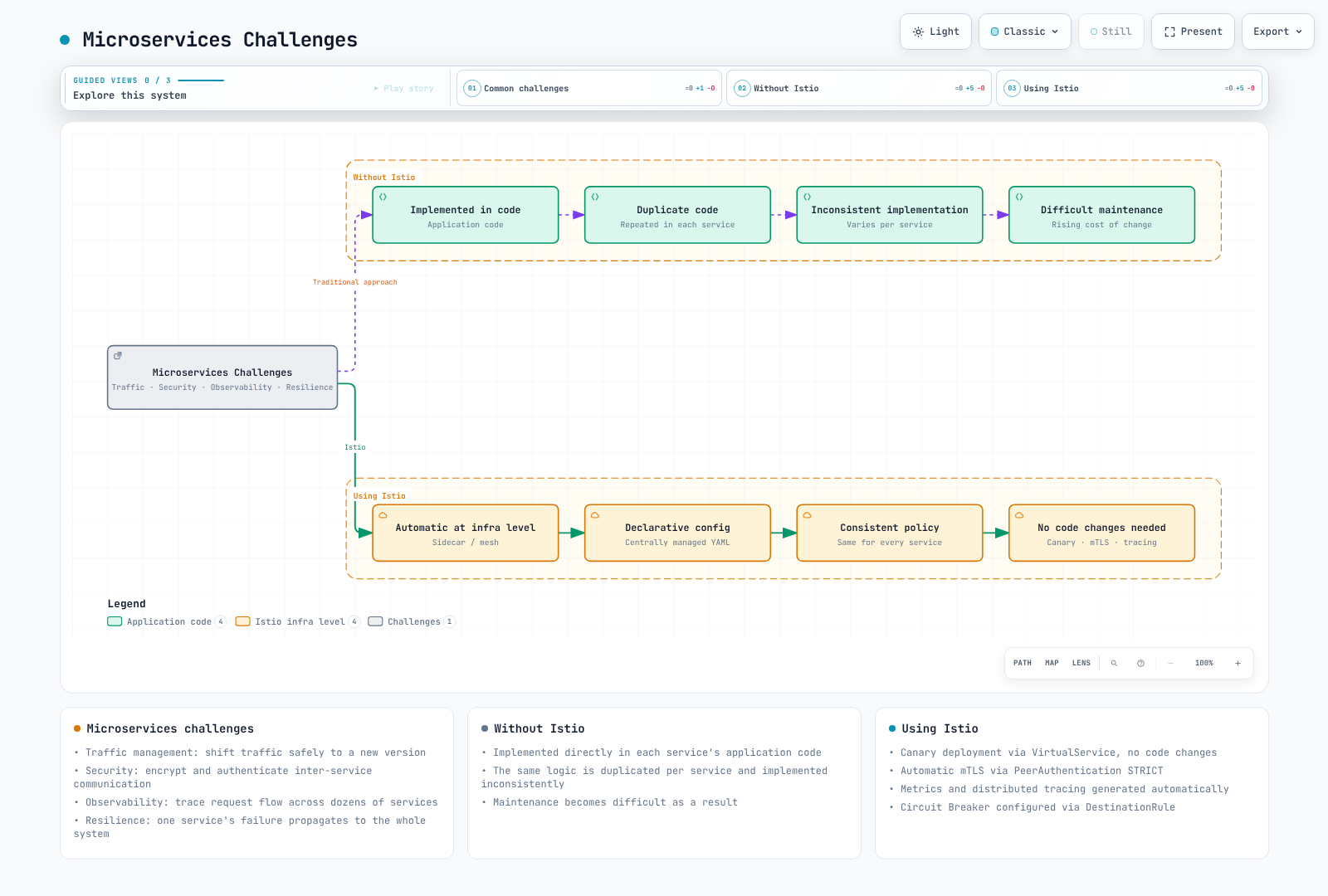Select Without Istio guided view
Screen dimensions: 1328x896
(859, 88)
